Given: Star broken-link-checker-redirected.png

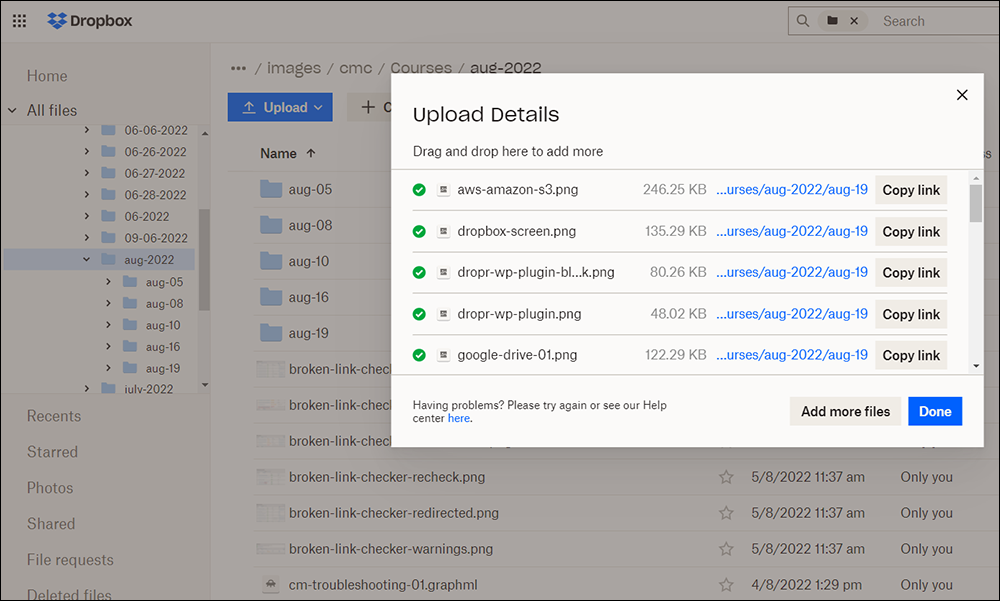Looking at the screenshot, I should coord(726,513).
